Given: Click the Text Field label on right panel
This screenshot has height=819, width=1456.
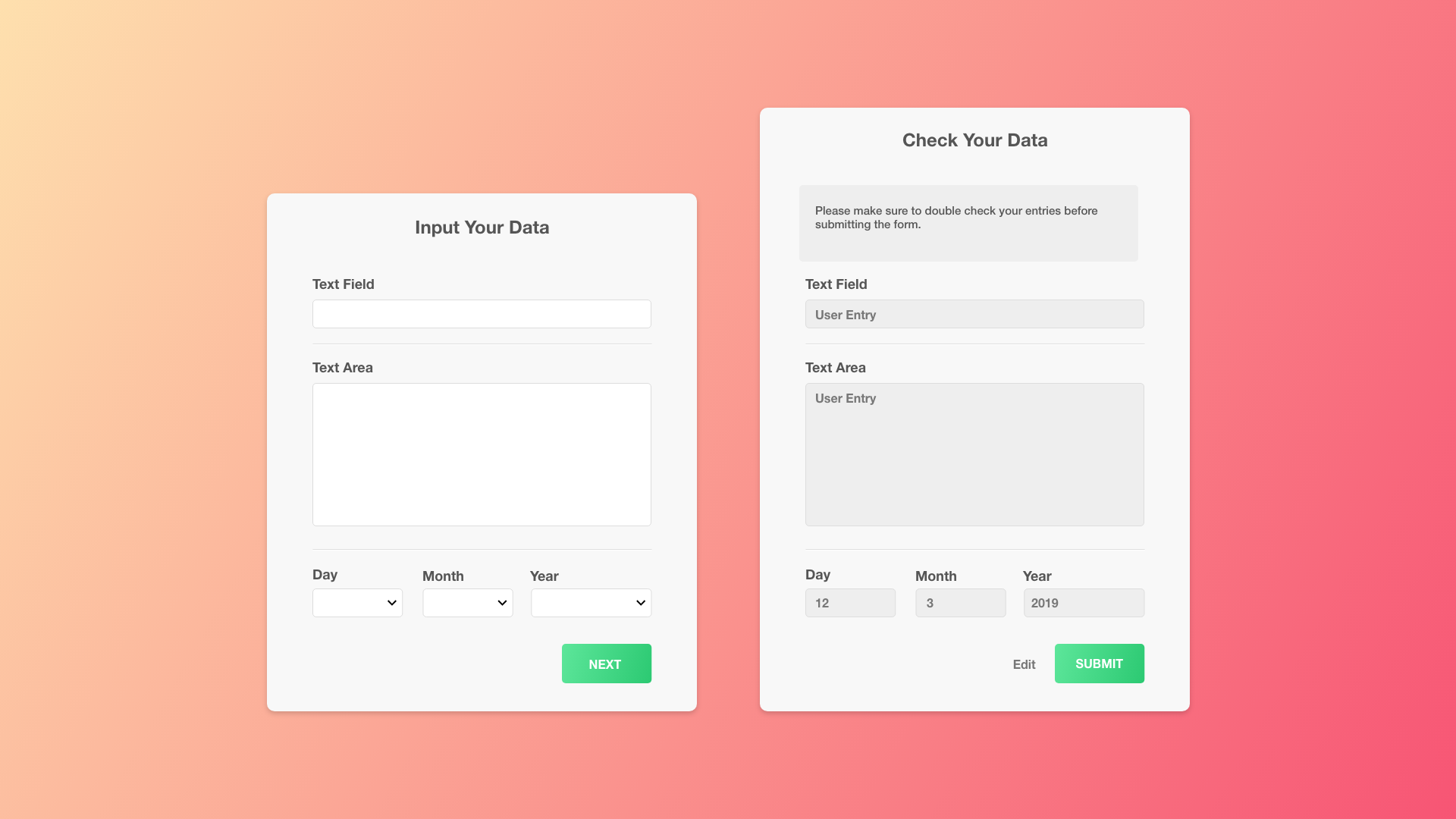Looking at the screenshot, I should point(836,284).
